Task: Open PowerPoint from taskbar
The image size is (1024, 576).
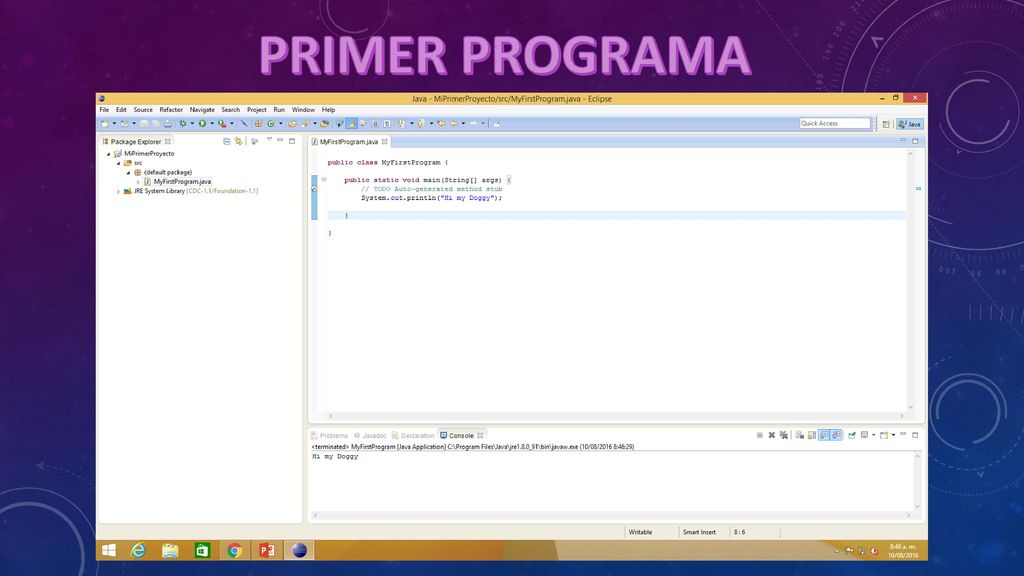Action: (266, 550)
